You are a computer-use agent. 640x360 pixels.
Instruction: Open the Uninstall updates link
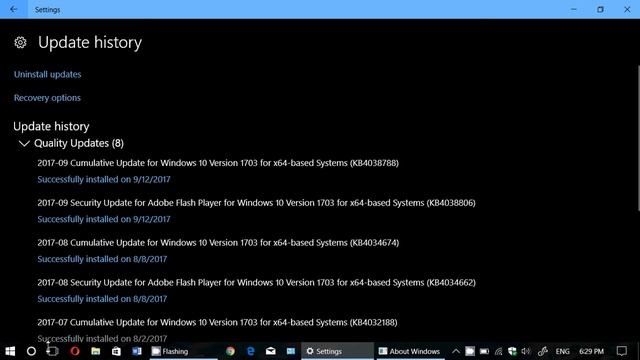[x=47, y=74]
